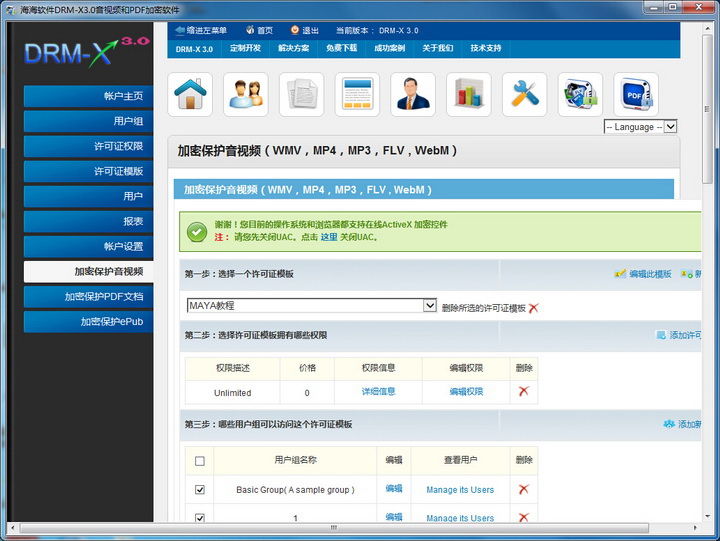Open 加密保护ePub in the sidebar

pyautogui.click(x=88, y=321)
